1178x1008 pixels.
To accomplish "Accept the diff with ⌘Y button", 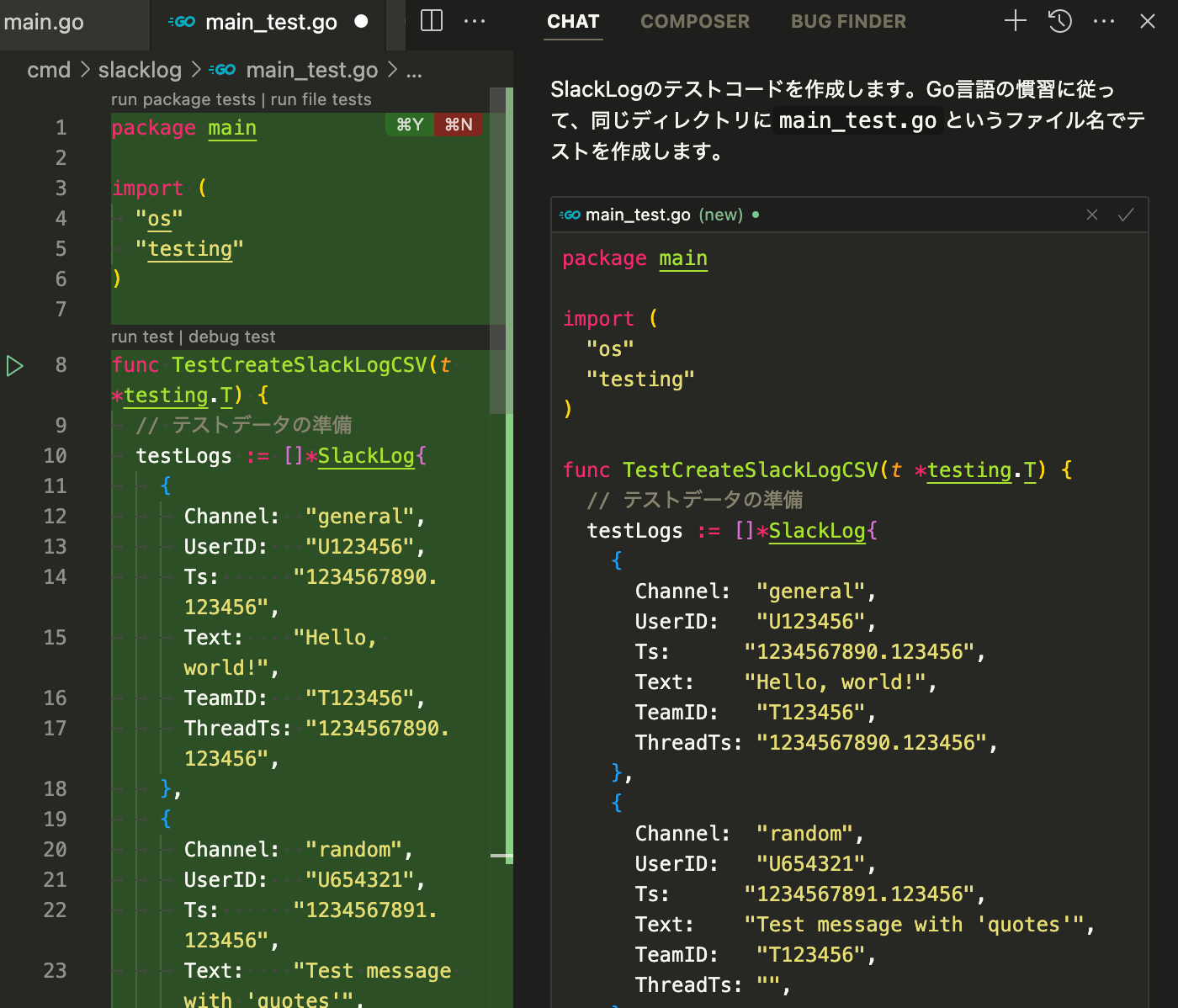I will click(x=410, y=125).
